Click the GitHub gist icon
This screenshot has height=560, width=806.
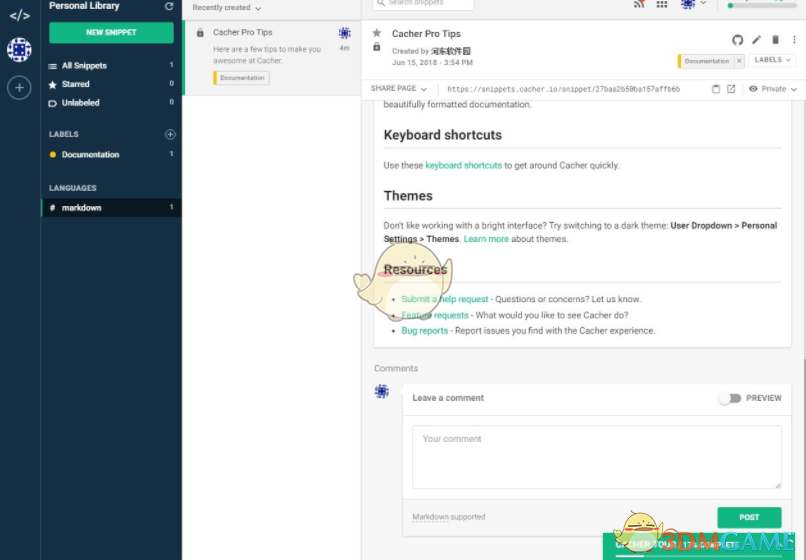coord(738,40)
